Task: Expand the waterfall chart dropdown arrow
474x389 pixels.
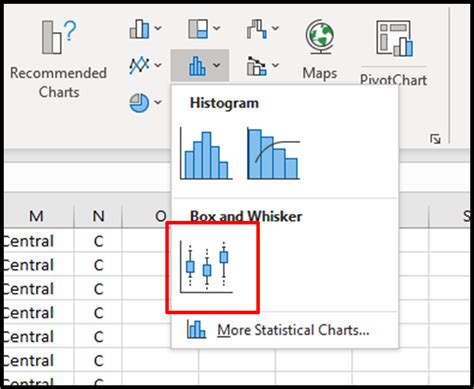Action: tap(275, 29)
